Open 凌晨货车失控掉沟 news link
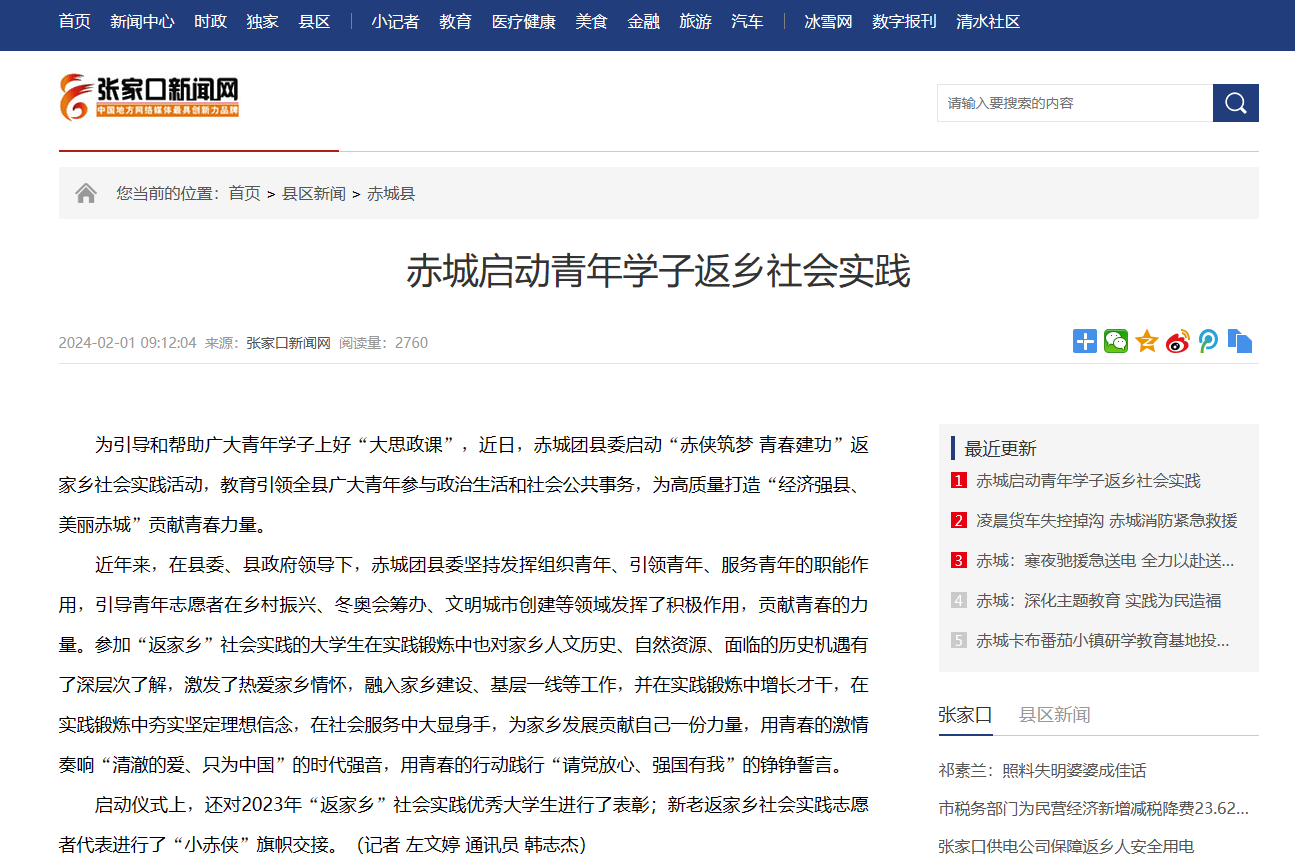Screen dimensions: 1295x863 click(1106, 521)
